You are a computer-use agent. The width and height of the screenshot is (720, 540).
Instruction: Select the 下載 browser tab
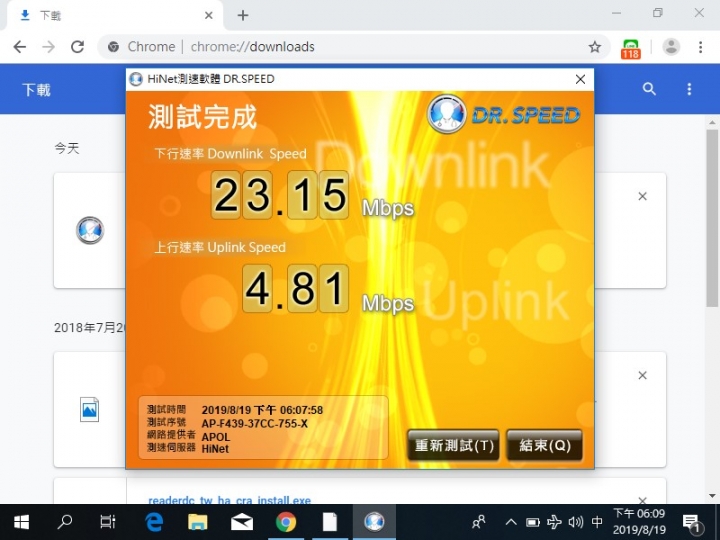click(115, 16)
